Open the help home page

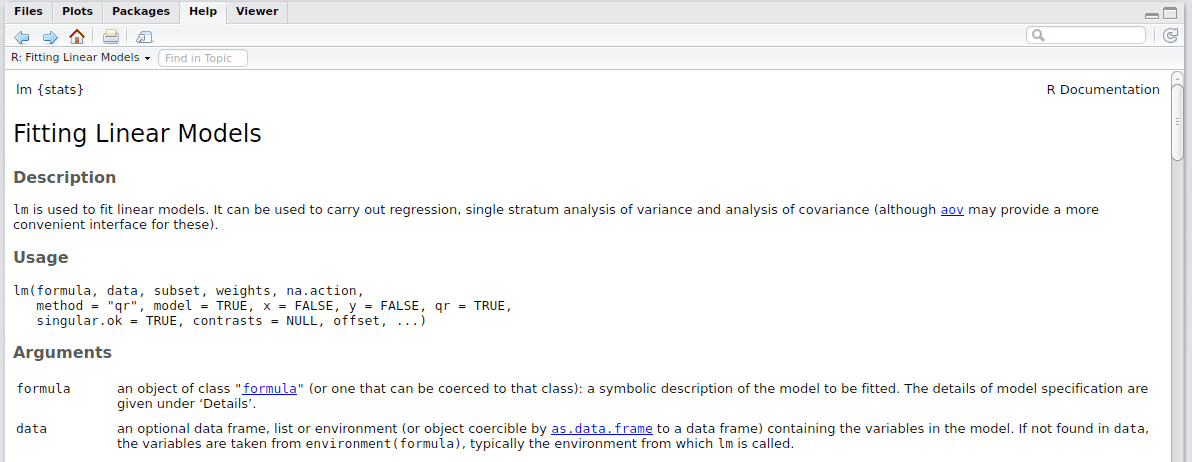77,37
